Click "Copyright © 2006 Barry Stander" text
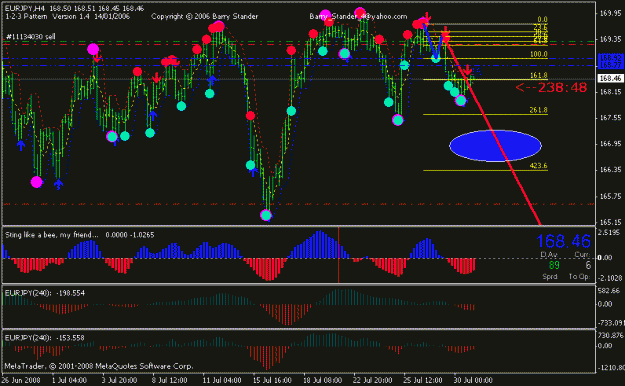This screenshot has width=625, height=386. pos(204,17)
